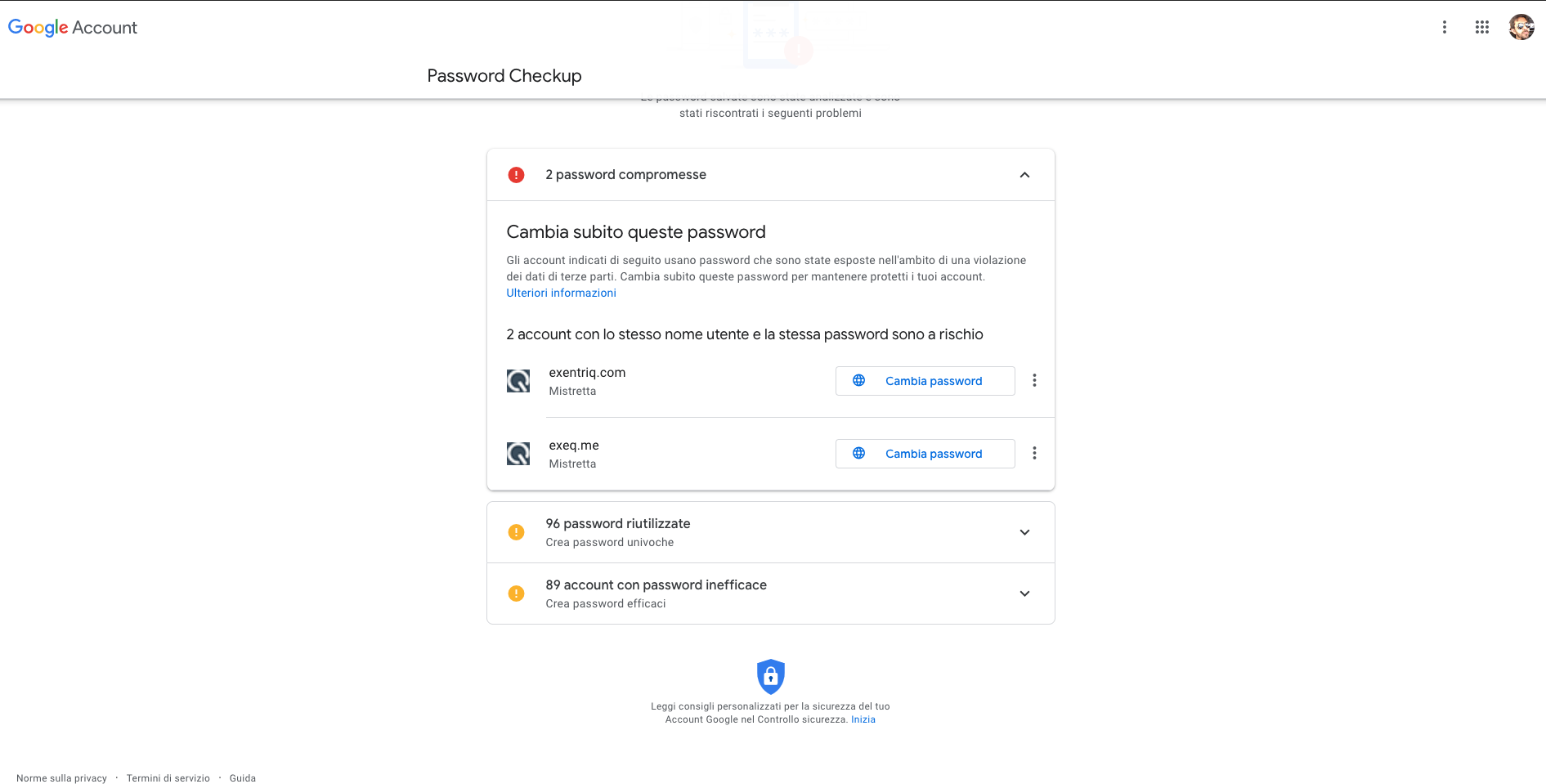1546x784 pixels.
Task: Click Cambia password for exentriq.com
Action: click(925, 381)
